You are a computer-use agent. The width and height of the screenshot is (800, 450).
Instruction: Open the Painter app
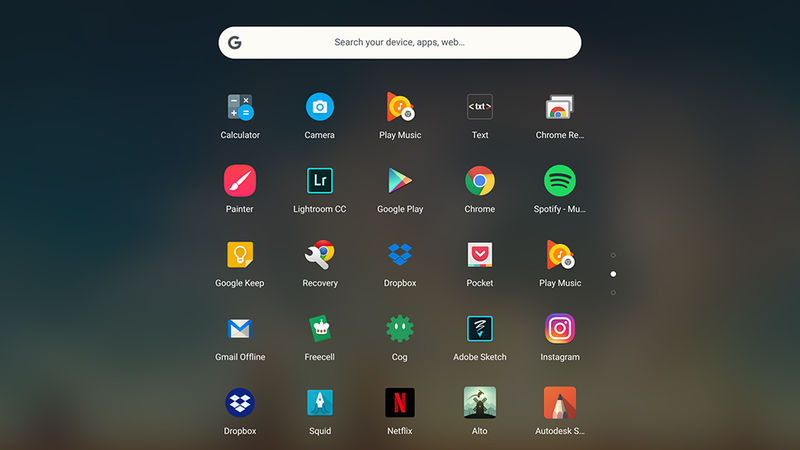(x=240, y=181)
